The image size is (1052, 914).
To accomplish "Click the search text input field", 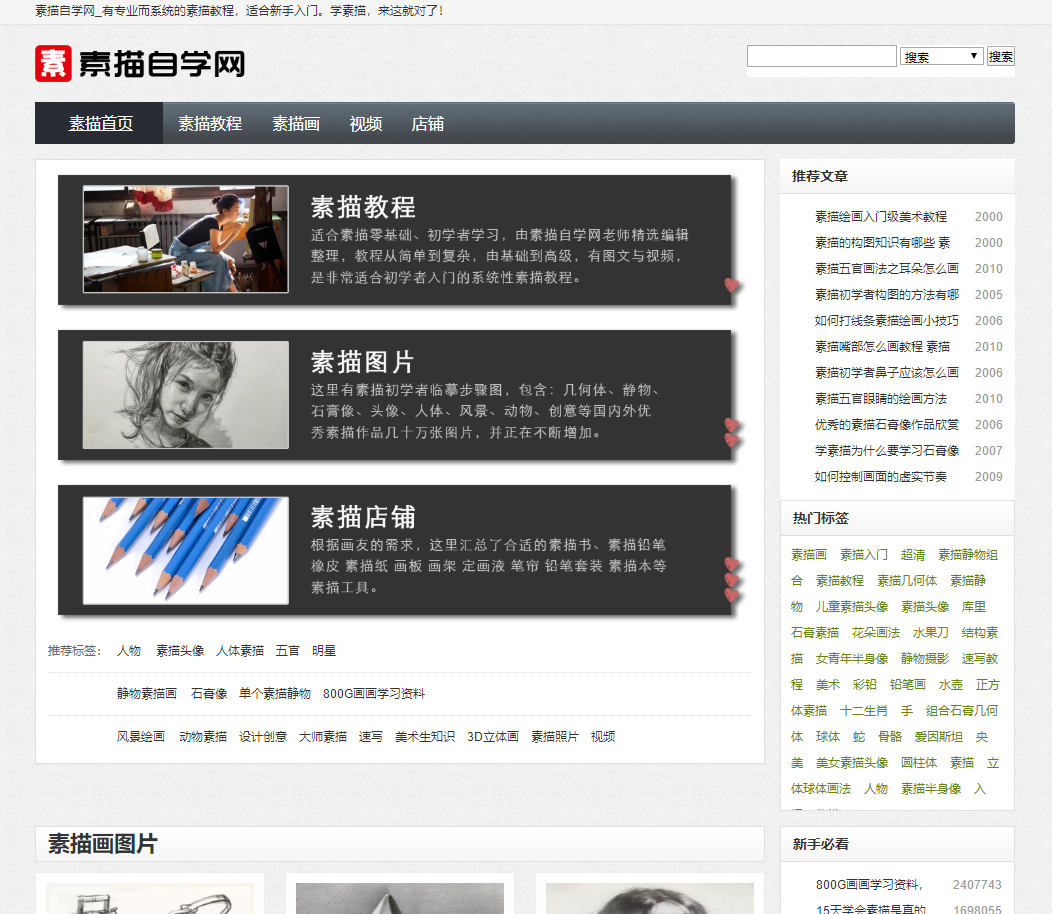I will (x=821, y=56).
